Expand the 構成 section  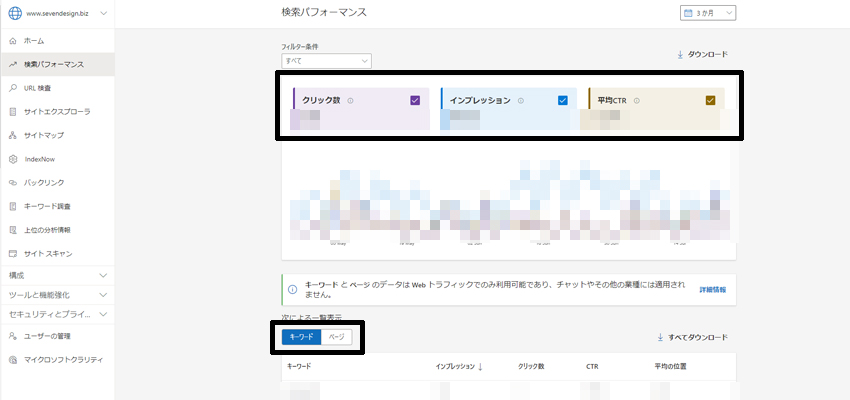(57, 275)
